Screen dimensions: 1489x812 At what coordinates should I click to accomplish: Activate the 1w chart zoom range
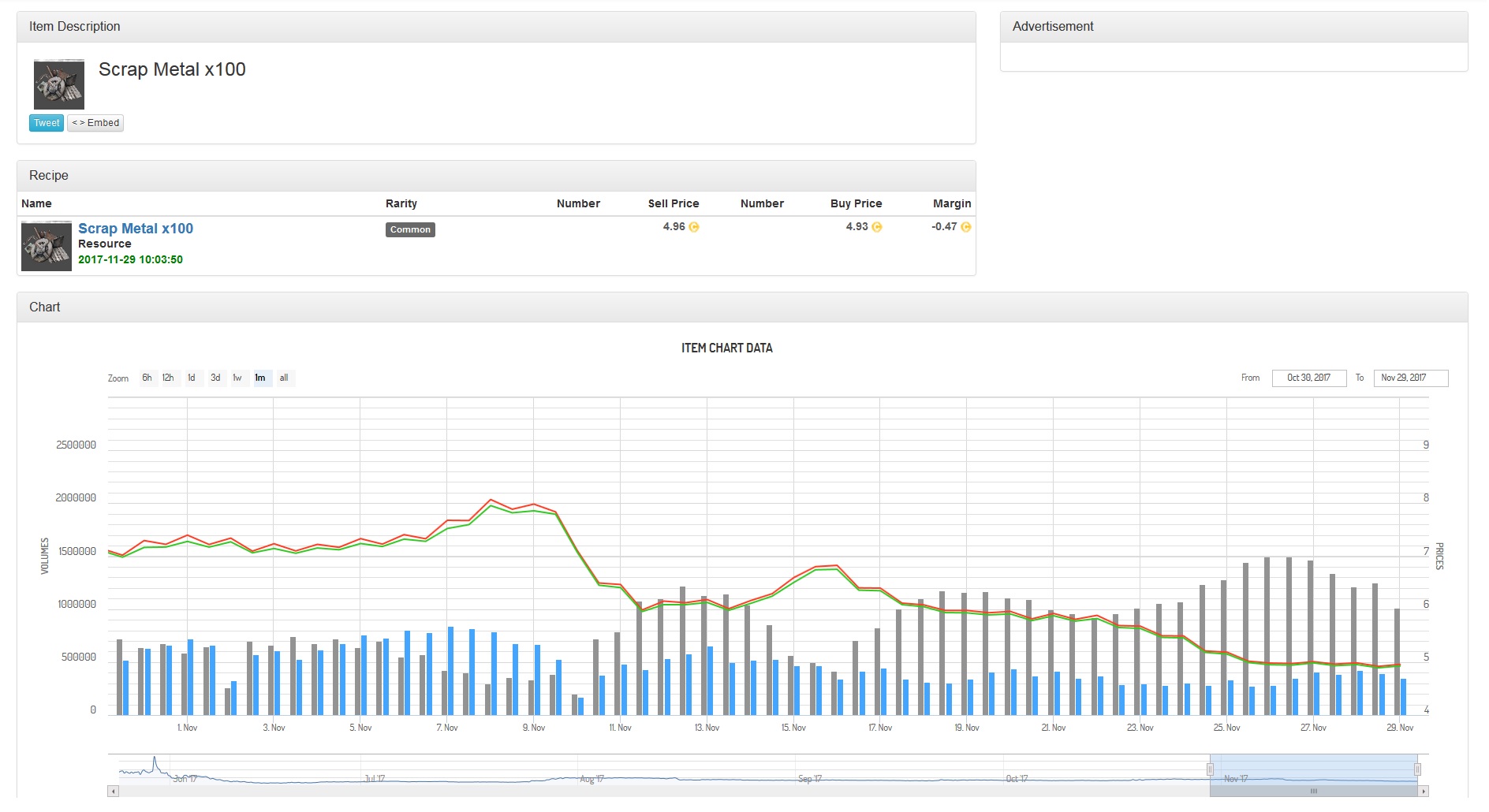coord(237,378)
